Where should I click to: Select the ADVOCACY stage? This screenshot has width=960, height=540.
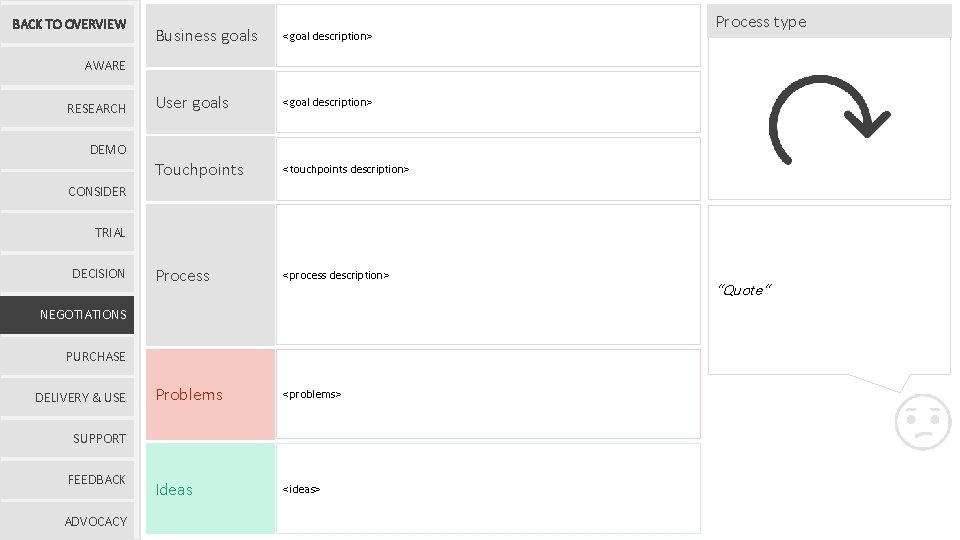[69, 521]
